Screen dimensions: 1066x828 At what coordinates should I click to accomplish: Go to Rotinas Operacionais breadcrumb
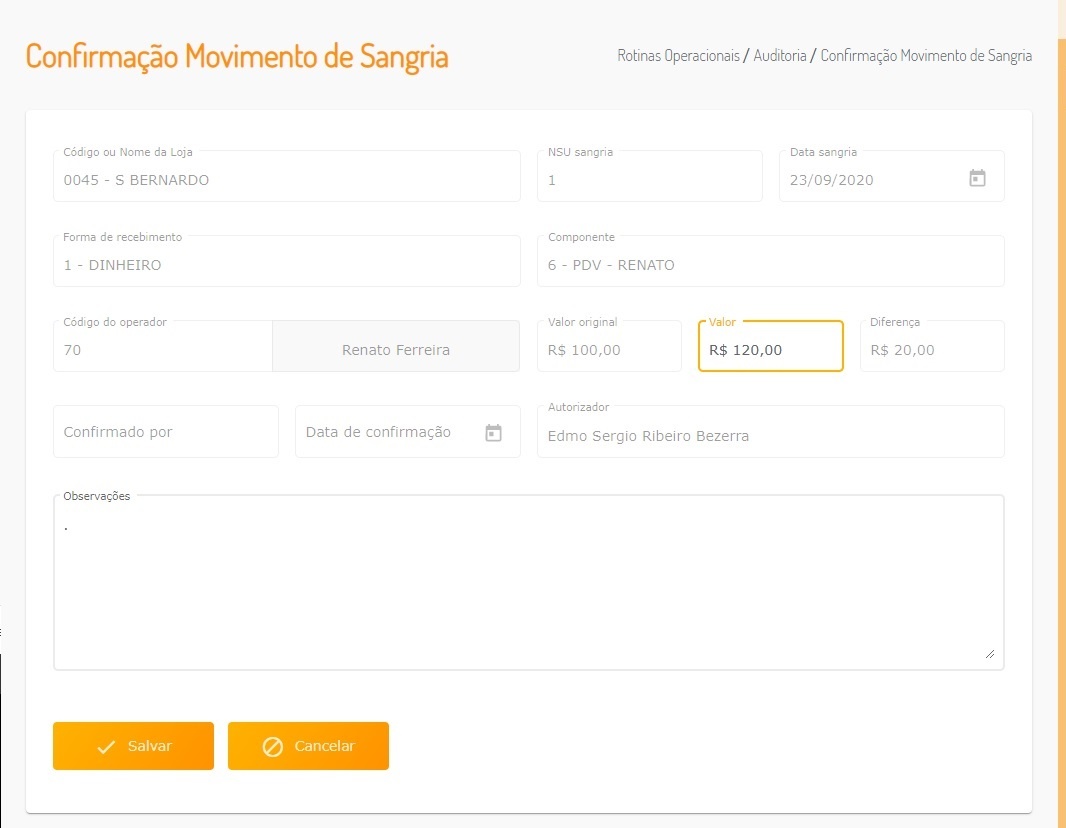coord(678,56)
